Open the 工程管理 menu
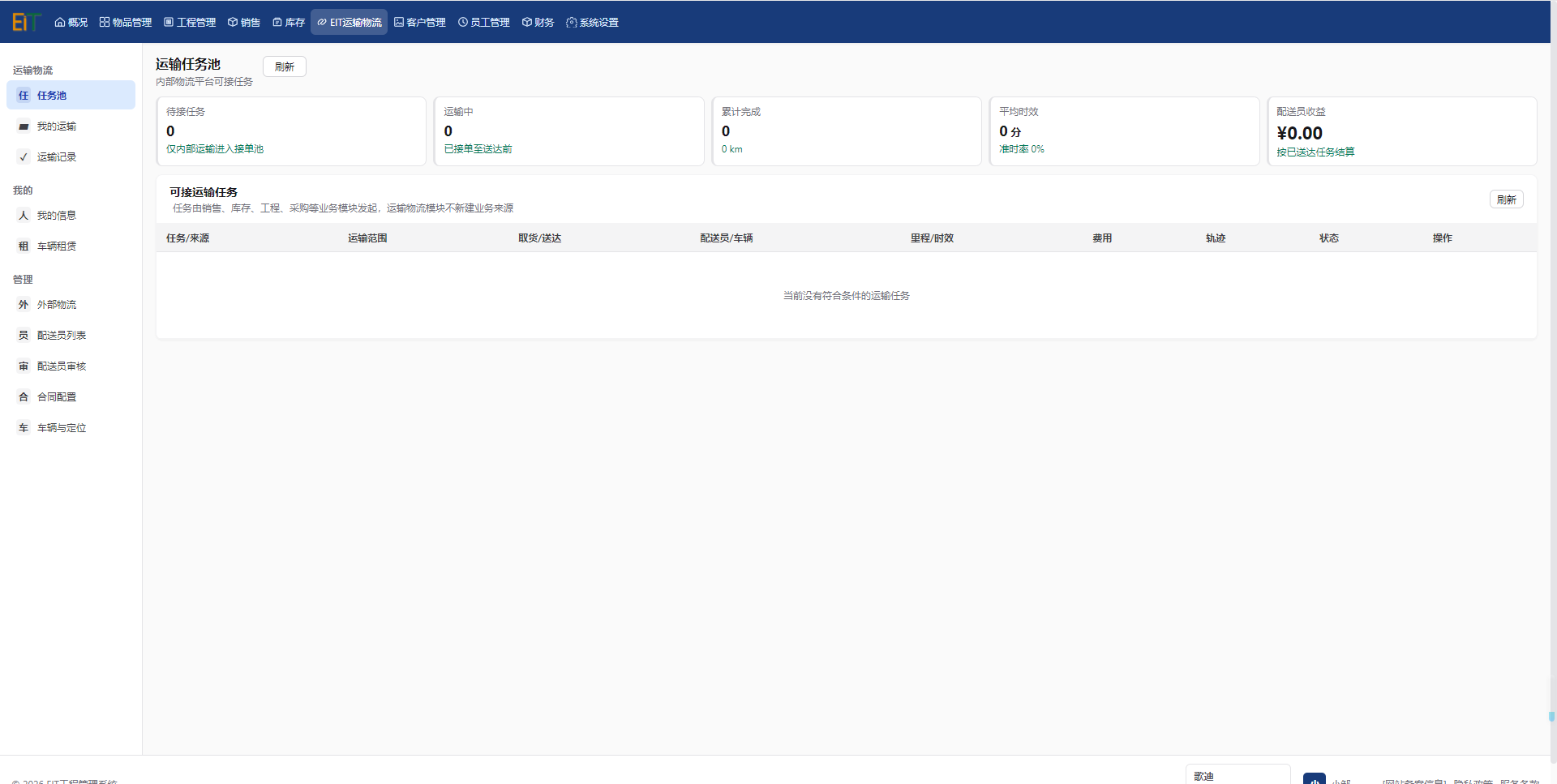This screenshot has width=1557, height=784. point(190,22)
